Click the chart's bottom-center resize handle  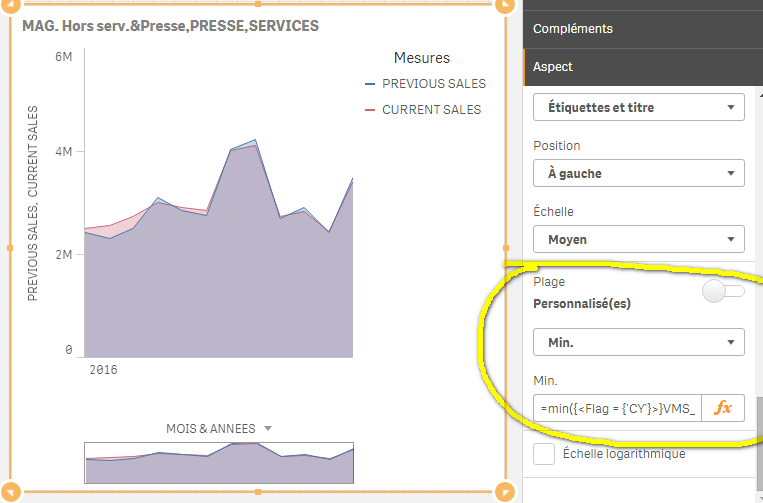pyautogui.click(x=258, y=492)
